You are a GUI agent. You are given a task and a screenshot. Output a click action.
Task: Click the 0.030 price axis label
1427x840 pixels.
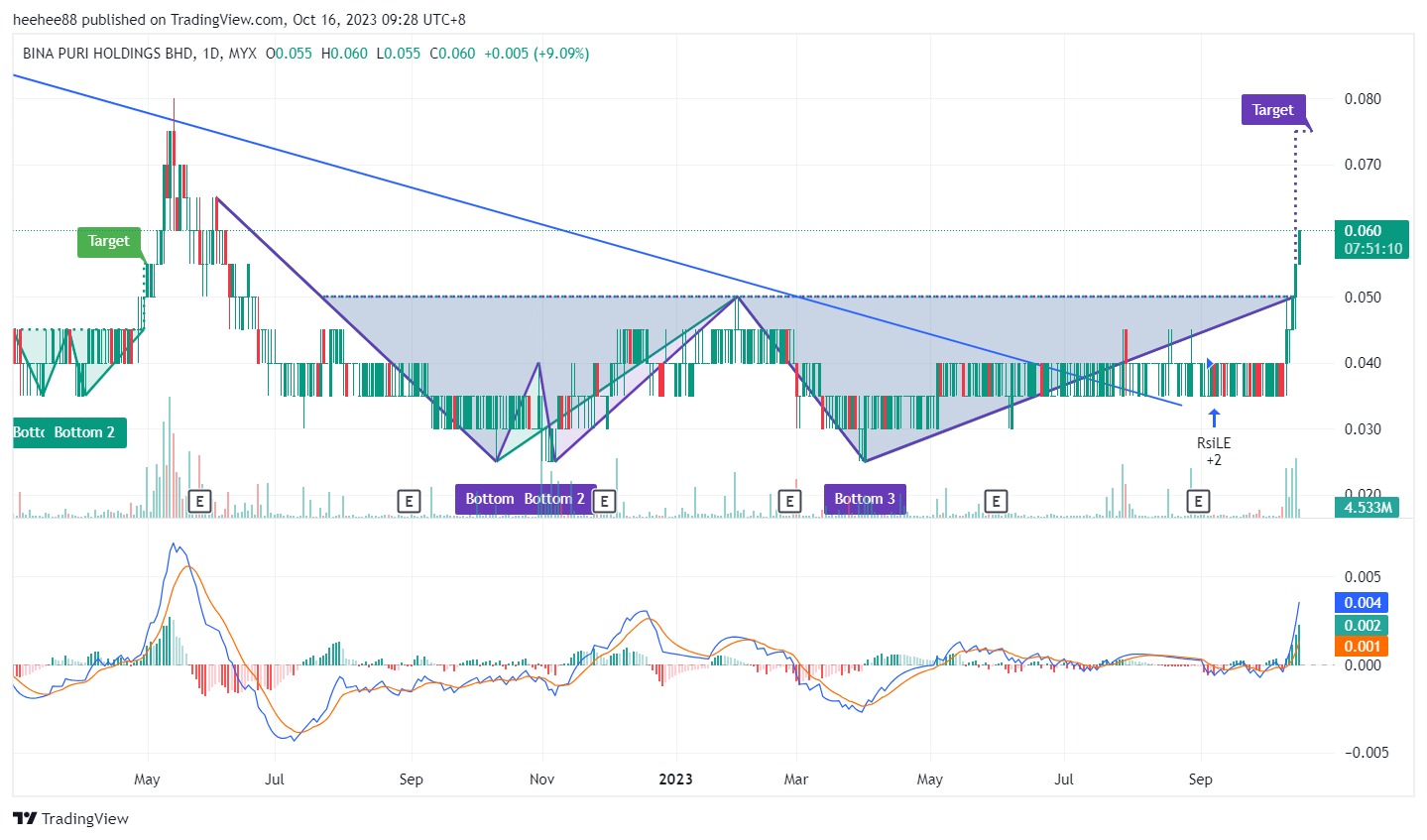tap(1363, 429)
